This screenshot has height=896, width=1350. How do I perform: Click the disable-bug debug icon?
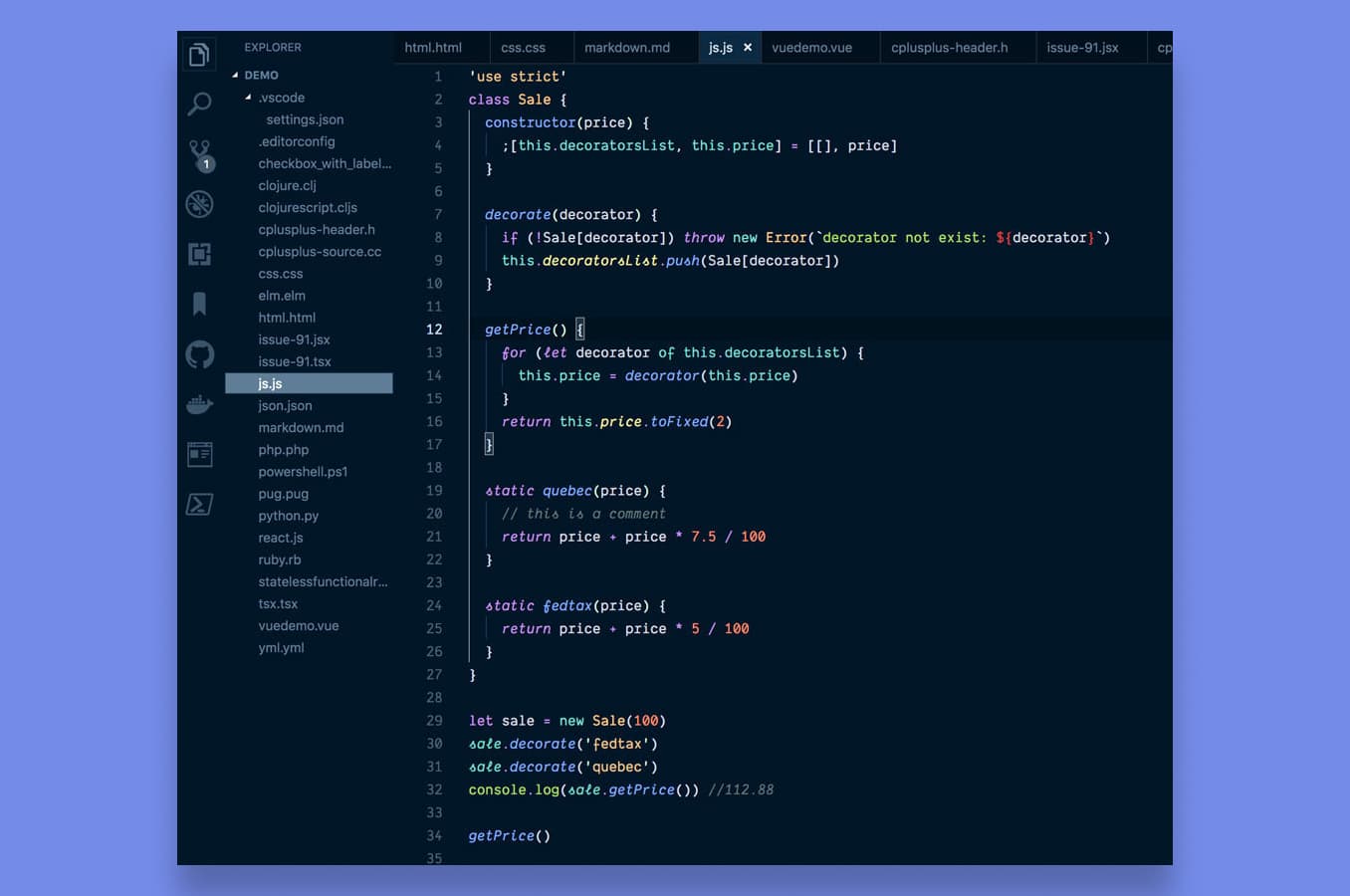199,204
